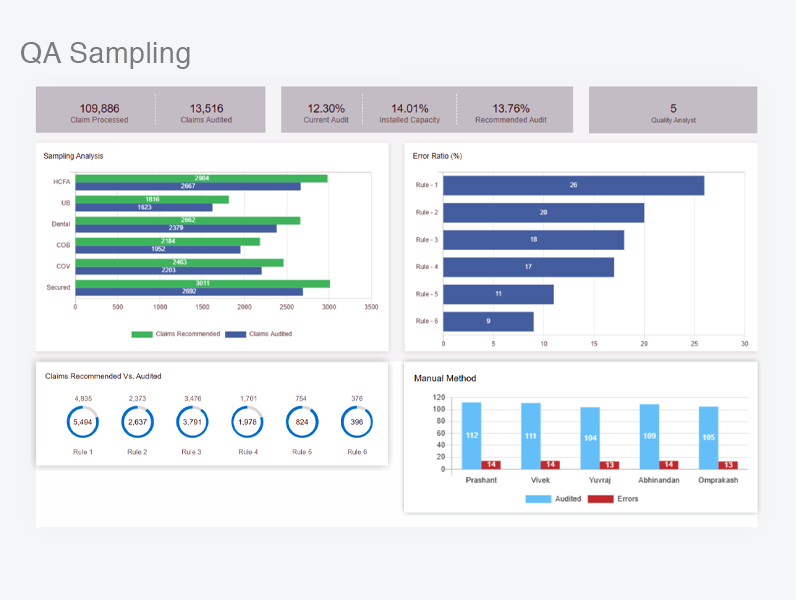Toggle the Audited light-blue legend swatch

coord(538,499)
